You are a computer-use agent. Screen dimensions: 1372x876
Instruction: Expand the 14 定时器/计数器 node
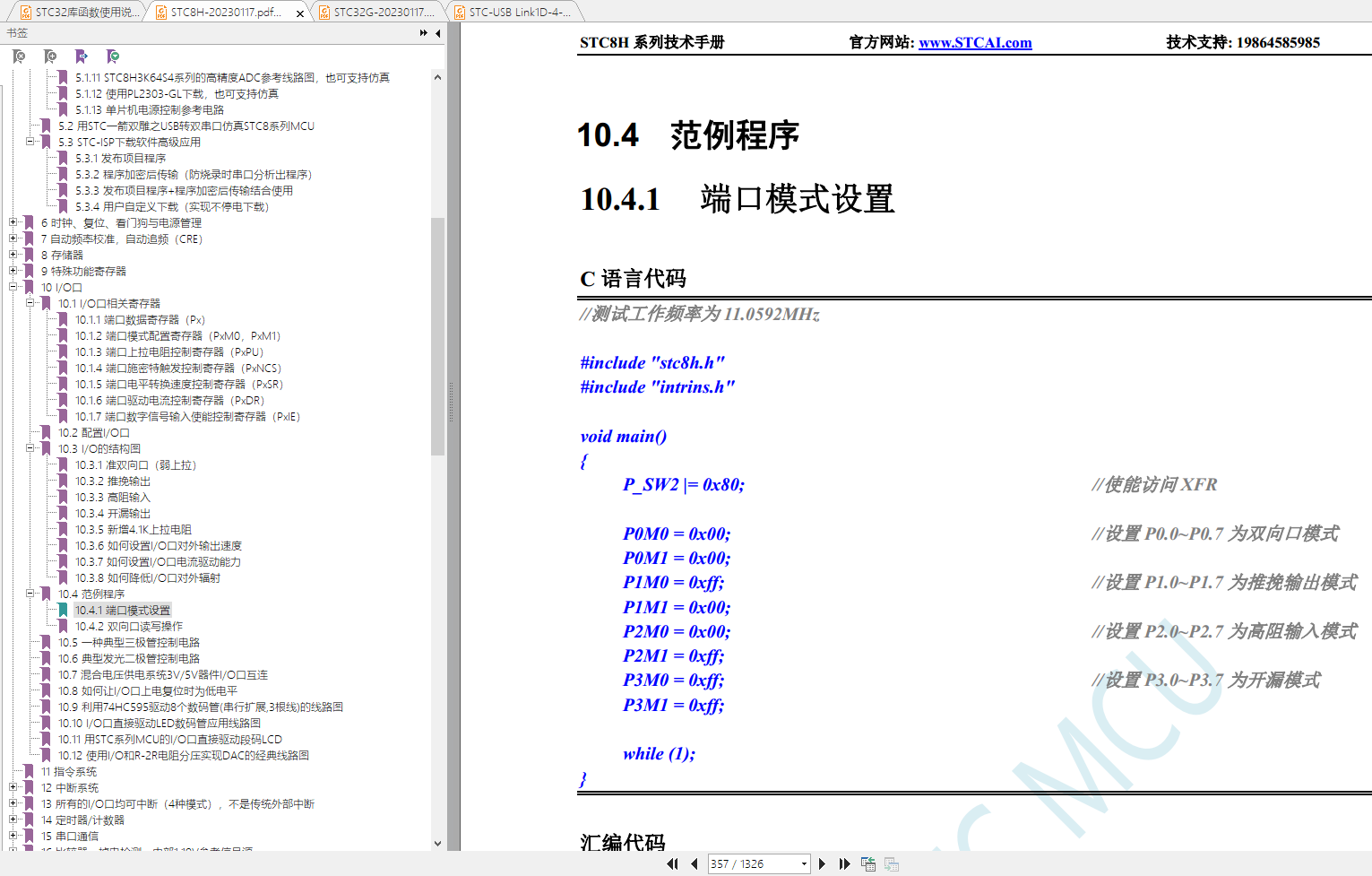[13, 820]
